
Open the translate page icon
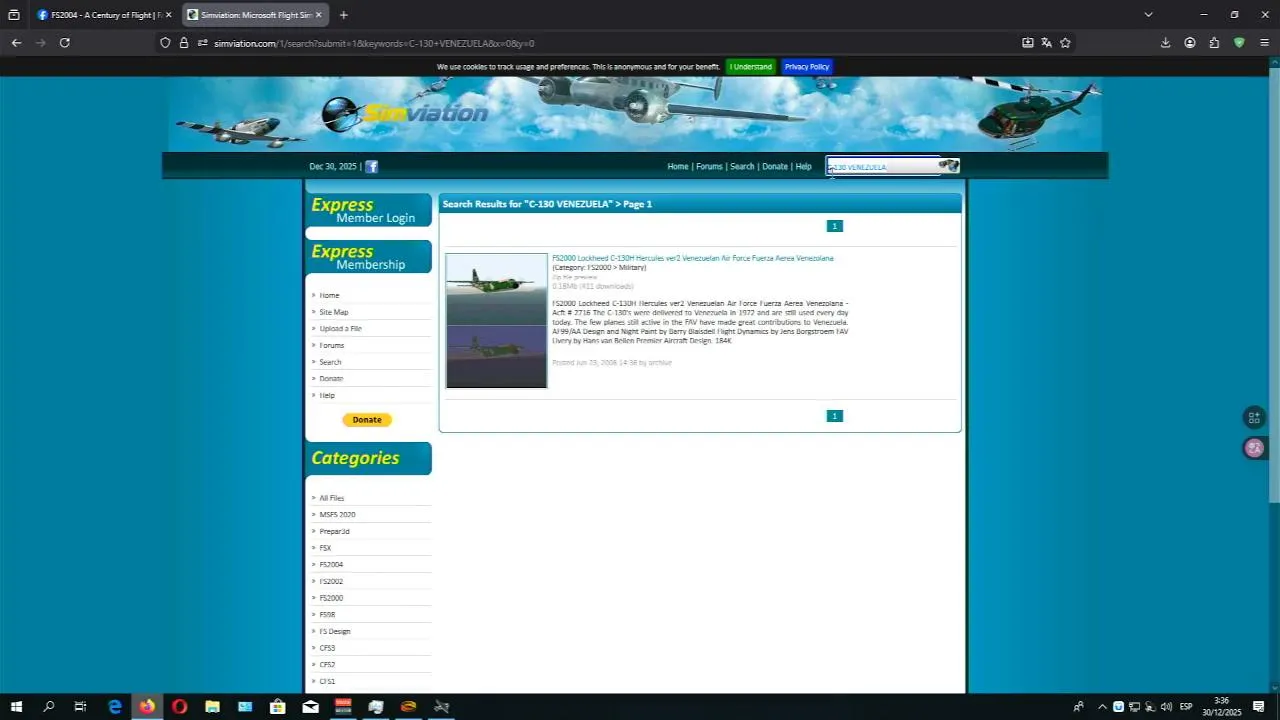(x=1046, y=43)
